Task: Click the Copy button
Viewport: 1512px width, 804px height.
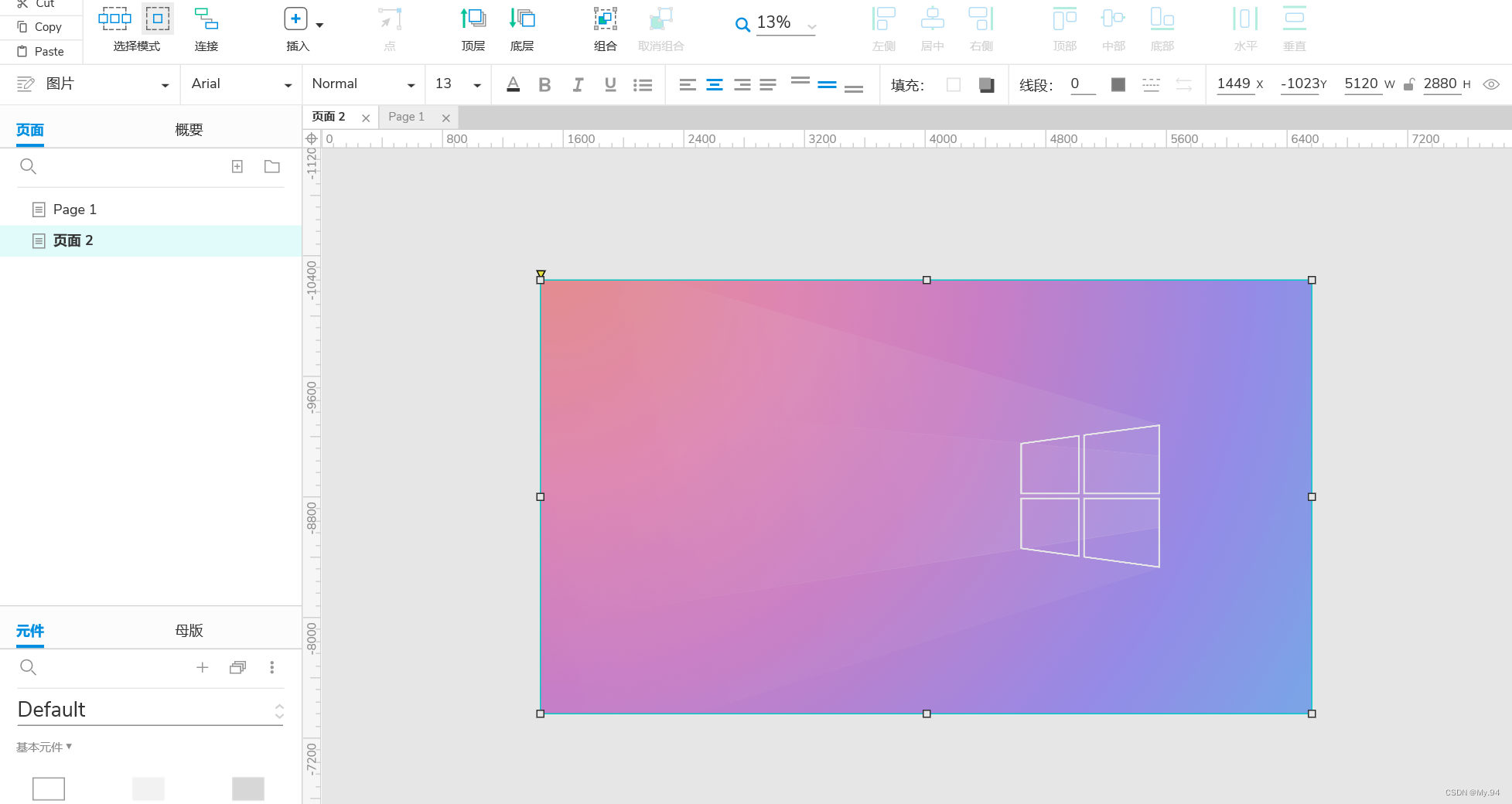Action: (x=40, y=27)
